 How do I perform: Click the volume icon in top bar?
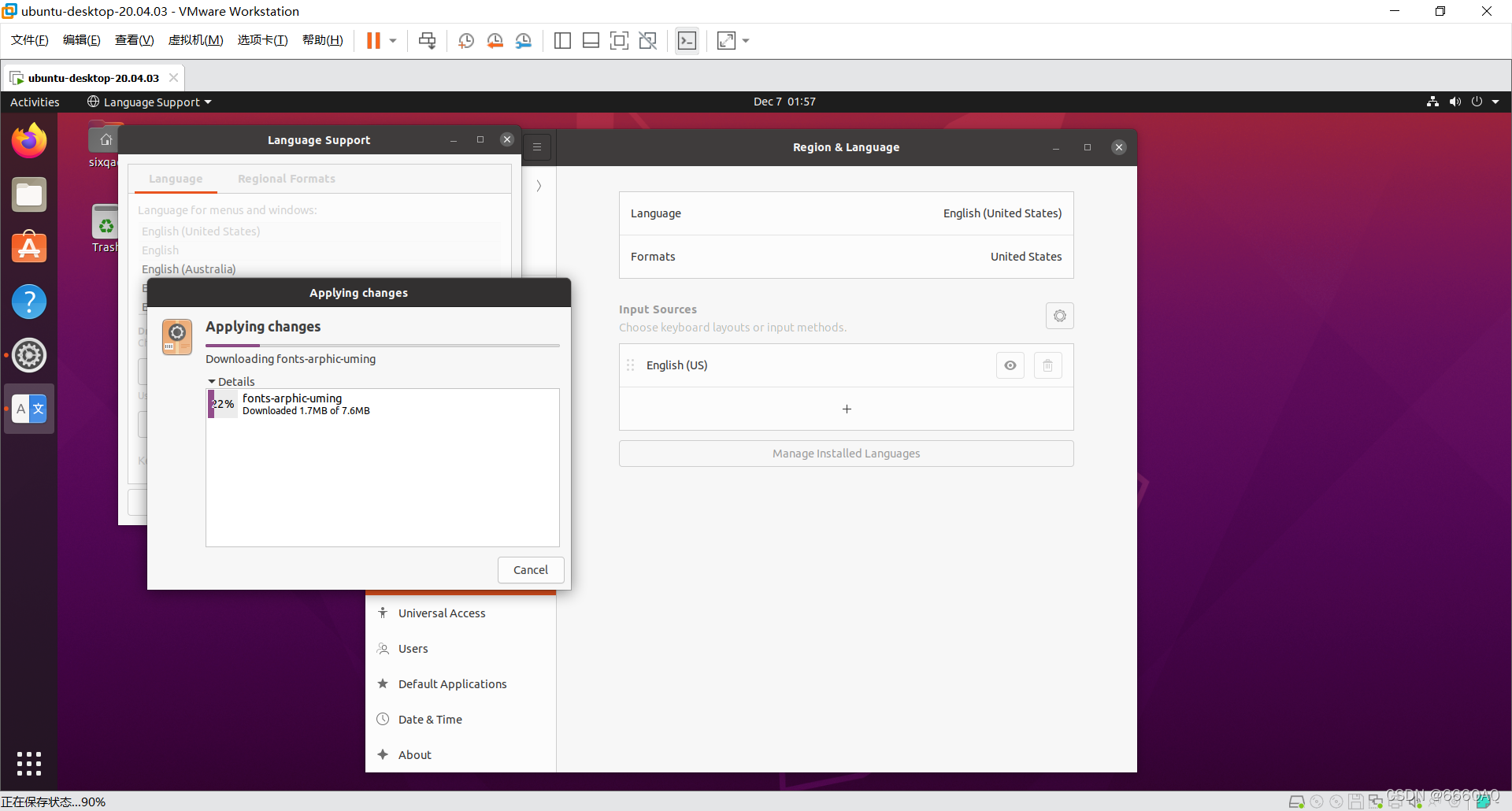[1455, 102]
